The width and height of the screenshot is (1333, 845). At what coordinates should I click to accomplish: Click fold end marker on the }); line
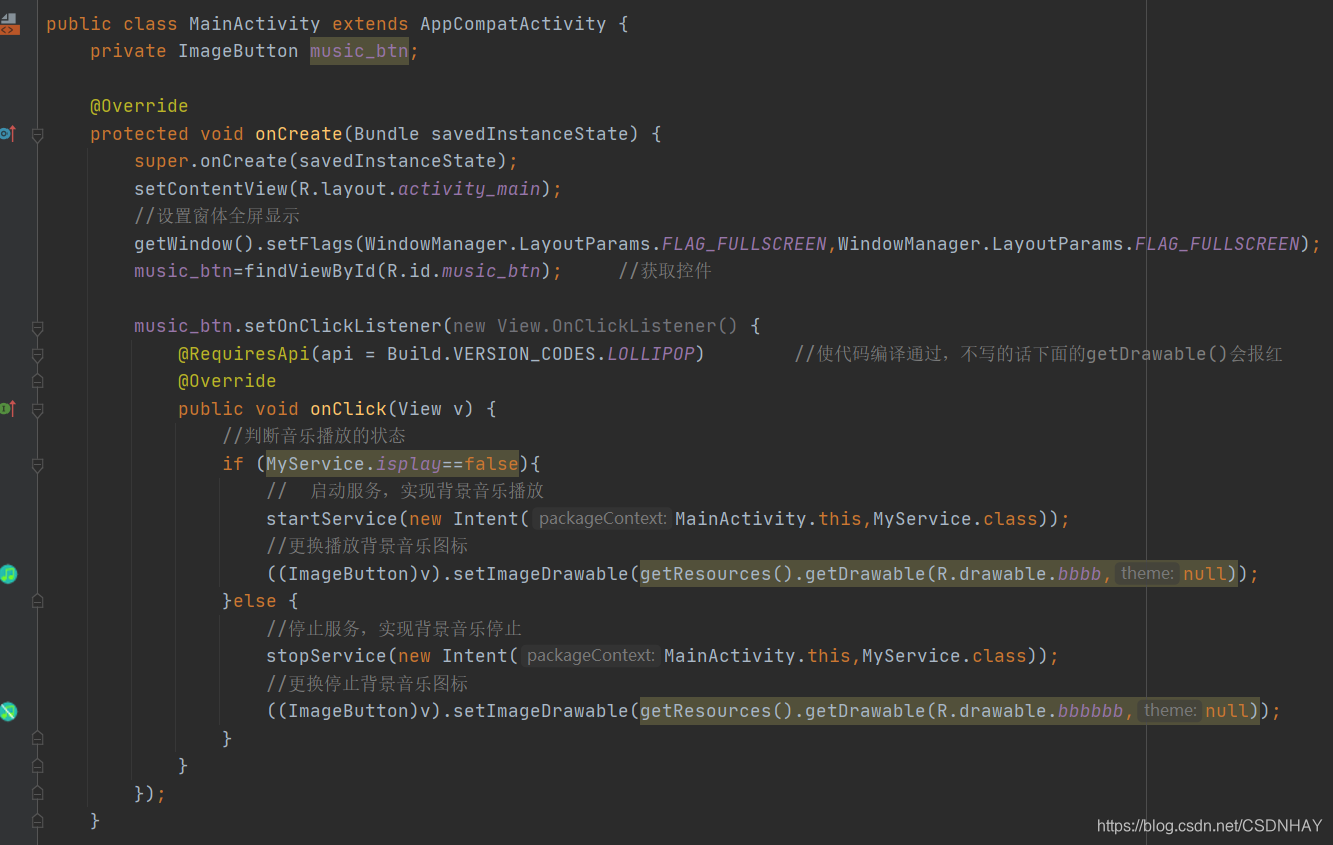(x=37, y=794)
